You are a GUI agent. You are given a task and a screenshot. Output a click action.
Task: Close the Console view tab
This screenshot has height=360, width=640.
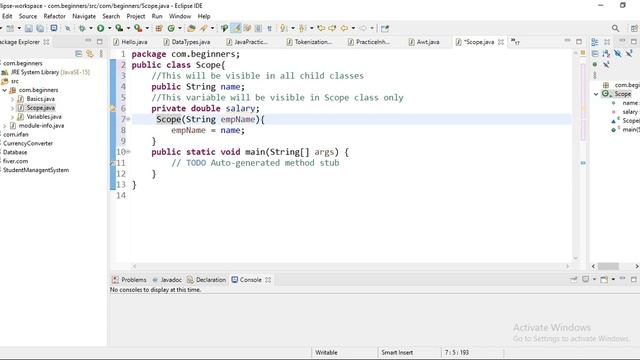(268, 280)
